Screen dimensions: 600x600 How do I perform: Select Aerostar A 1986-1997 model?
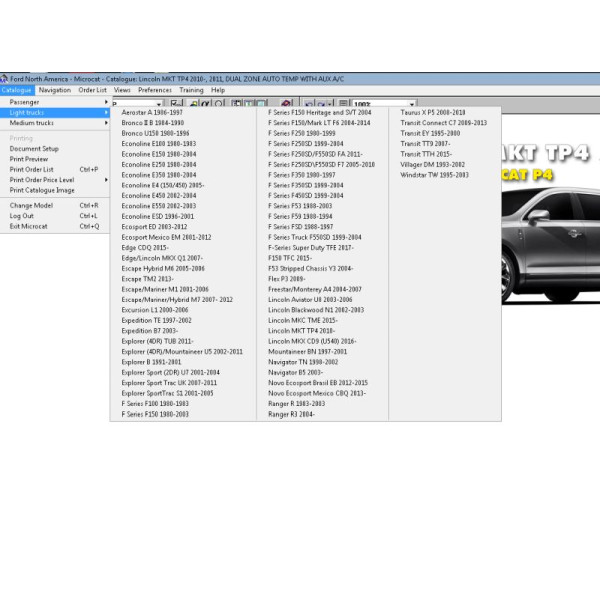pos(152,113)
